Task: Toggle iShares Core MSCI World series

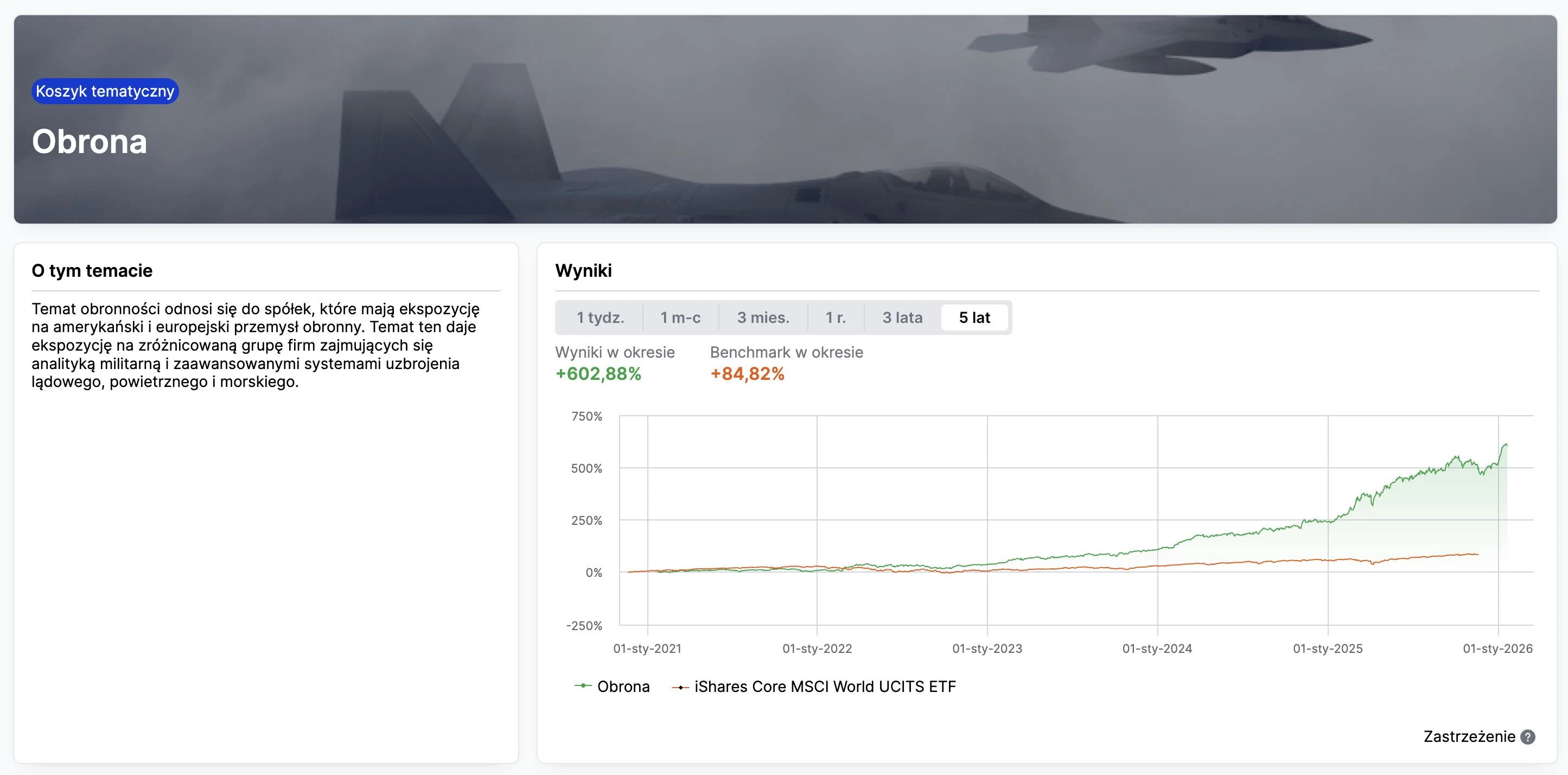Action: tap(825, 686)
